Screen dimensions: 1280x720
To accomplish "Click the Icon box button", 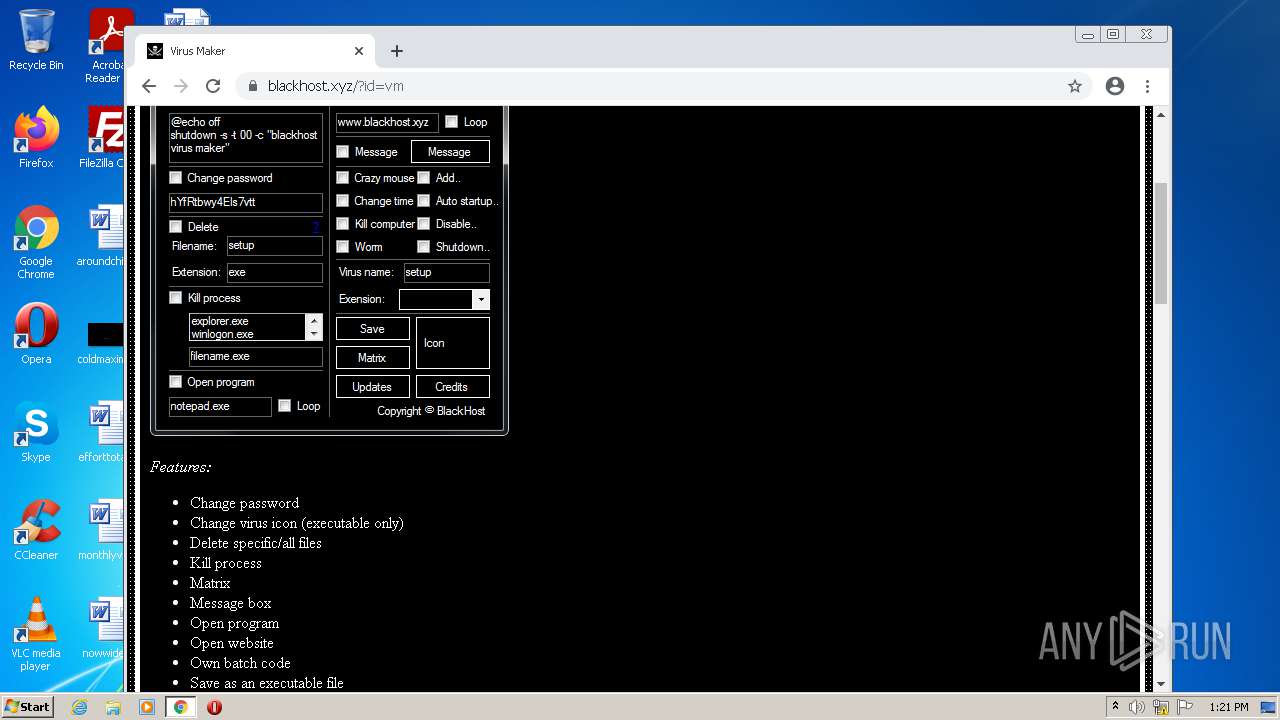I will click(453, 343).
